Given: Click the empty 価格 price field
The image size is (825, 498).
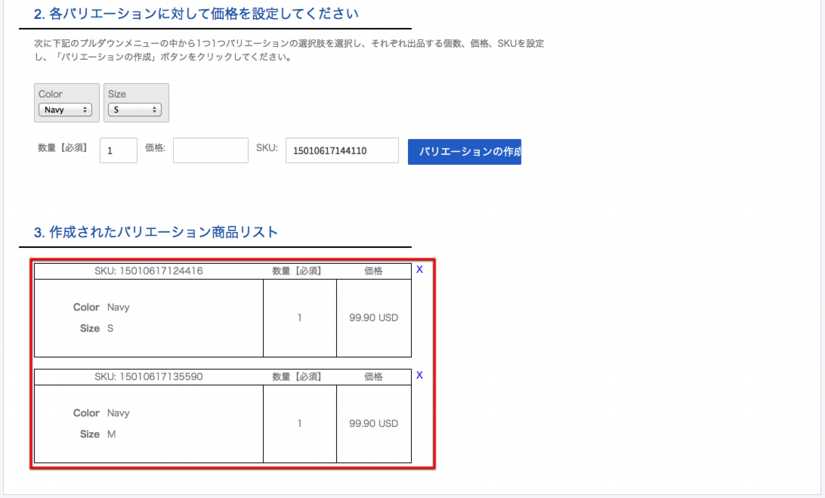Looking at the screenshot, I should coord(210,151).
